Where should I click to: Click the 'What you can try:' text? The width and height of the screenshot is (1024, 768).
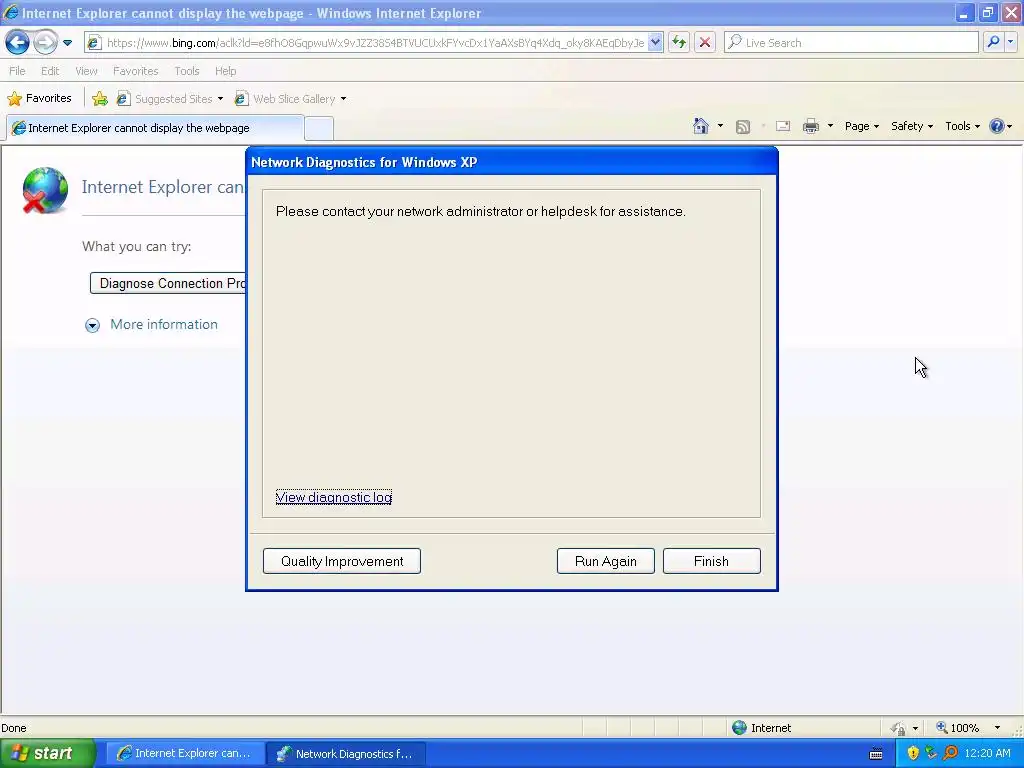pyautogui.click(x=136, y=246)
